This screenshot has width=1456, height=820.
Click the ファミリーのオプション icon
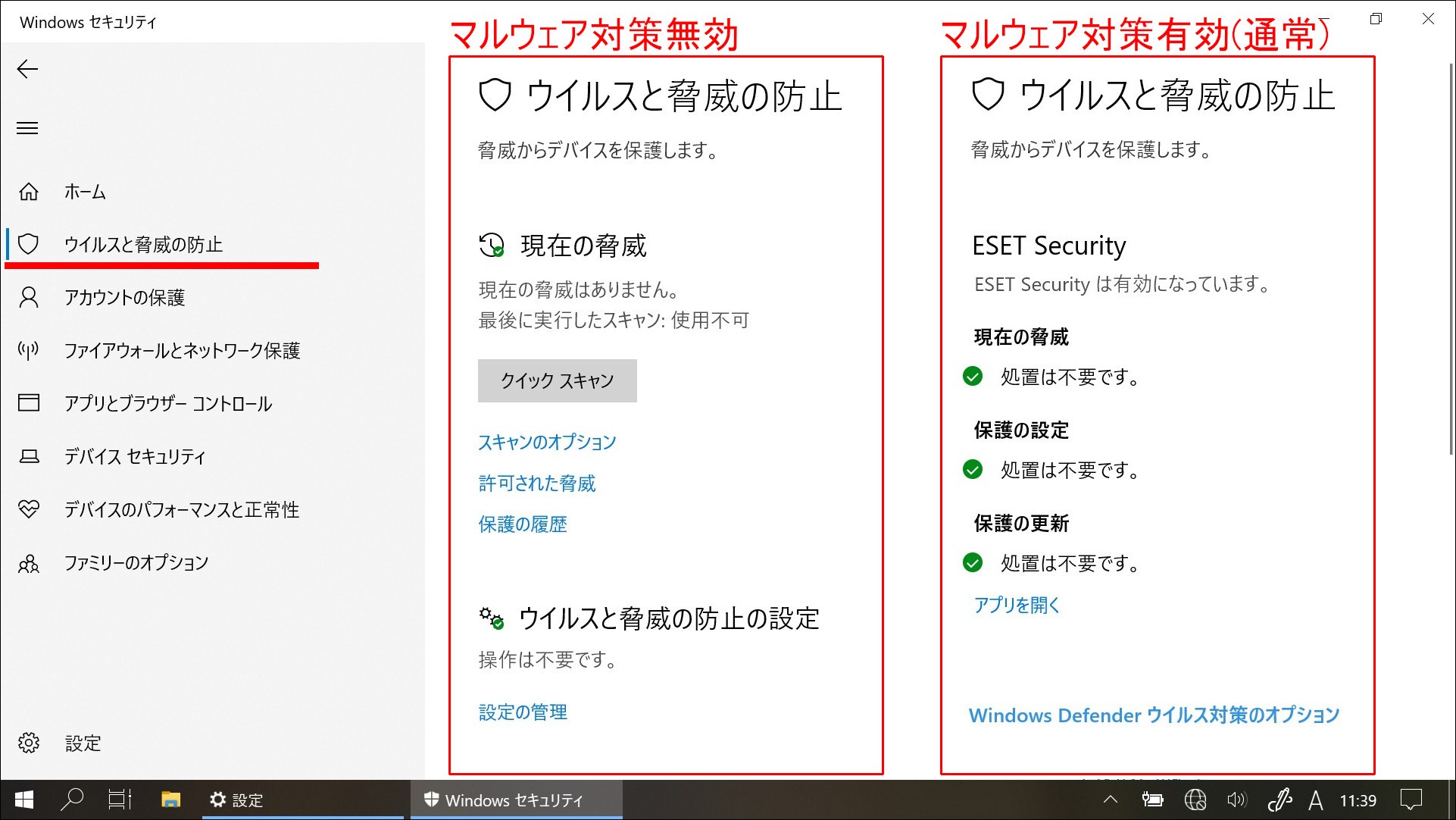27,563
